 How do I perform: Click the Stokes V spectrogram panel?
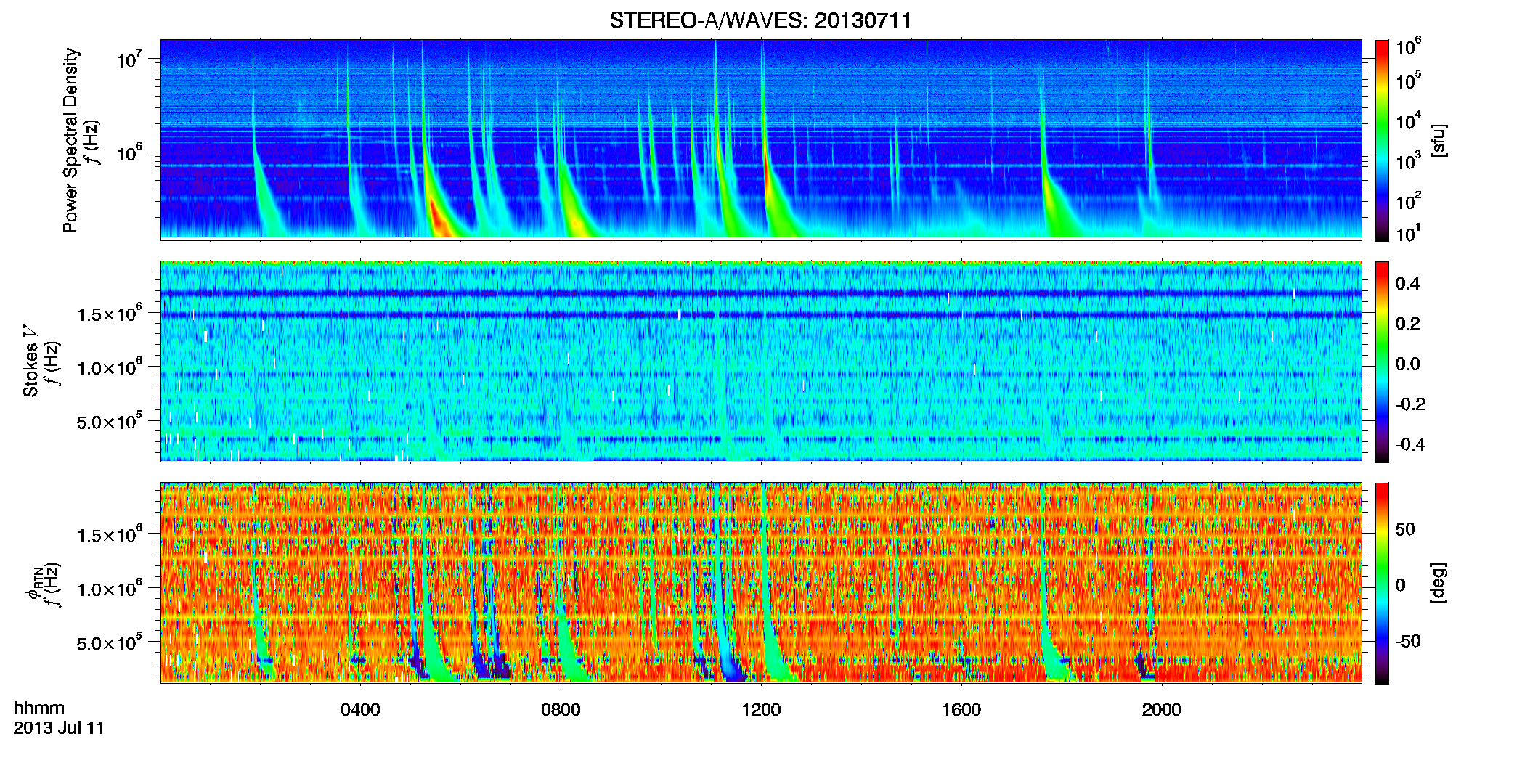[761, 362]
